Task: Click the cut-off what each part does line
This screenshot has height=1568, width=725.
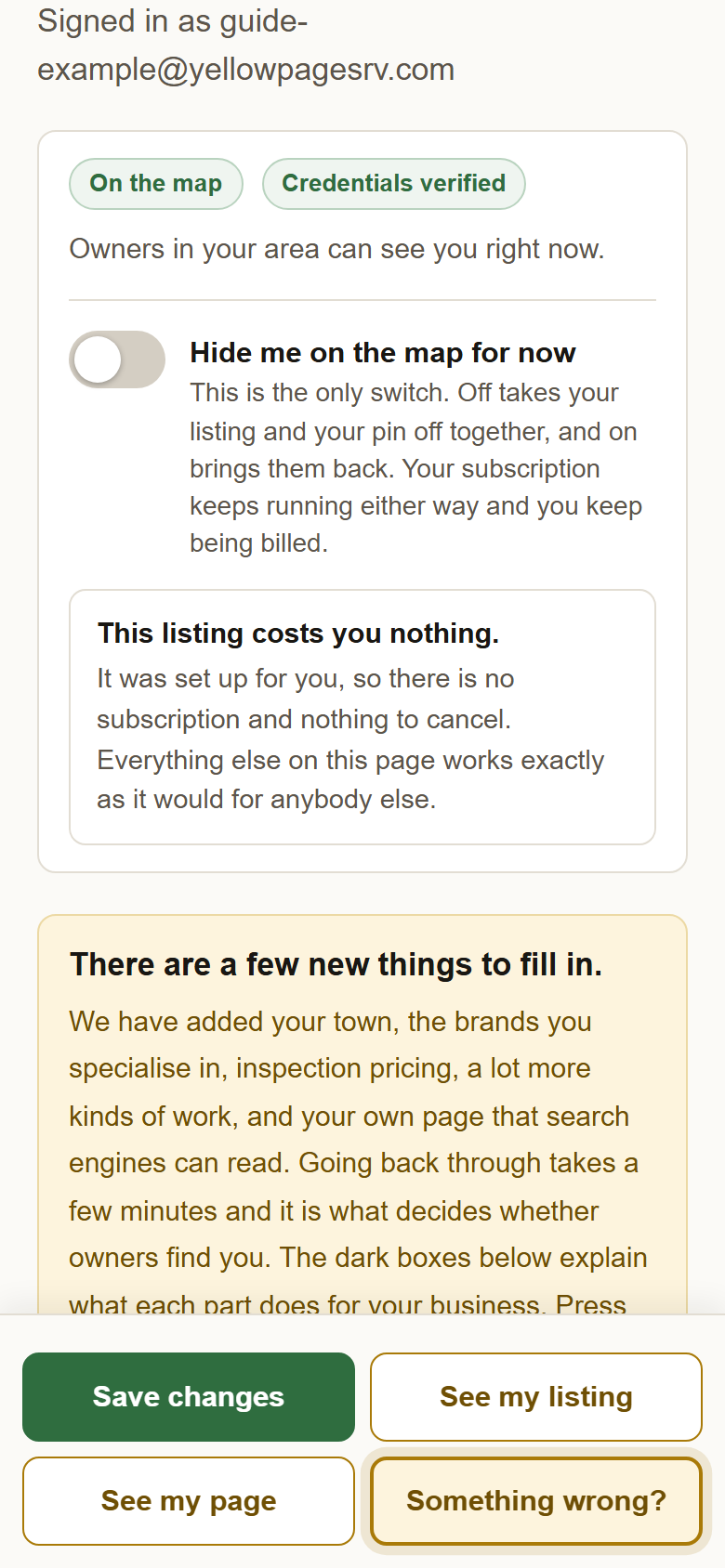Action: (x=348, y=1303)
